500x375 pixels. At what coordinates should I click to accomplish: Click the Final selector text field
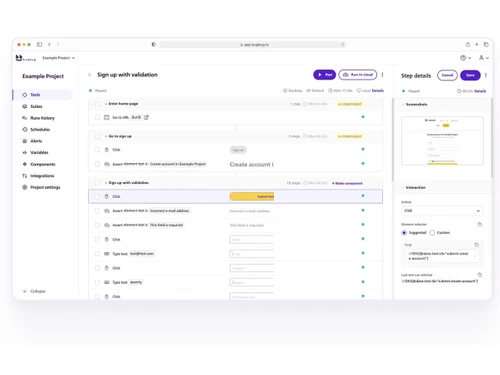tap(442, 256)
